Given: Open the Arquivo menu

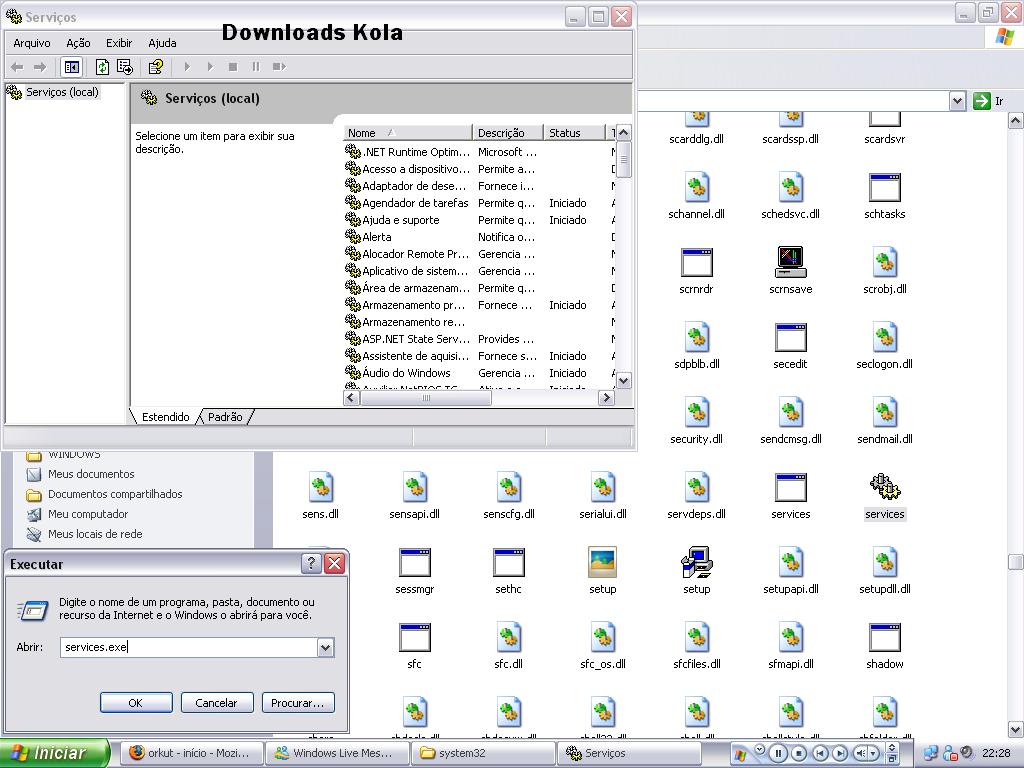Looking at the screenshot, I should click(x=32, y=43).
